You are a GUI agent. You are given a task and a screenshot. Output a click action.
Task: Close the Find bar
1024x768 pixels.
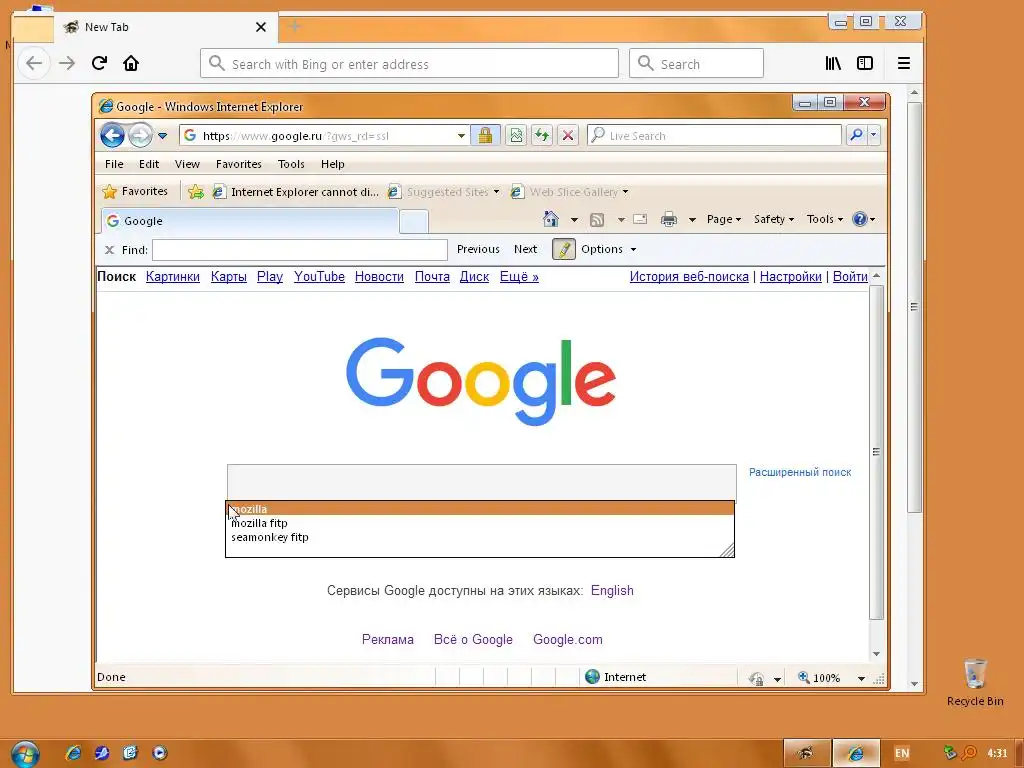tap(109, 249)
